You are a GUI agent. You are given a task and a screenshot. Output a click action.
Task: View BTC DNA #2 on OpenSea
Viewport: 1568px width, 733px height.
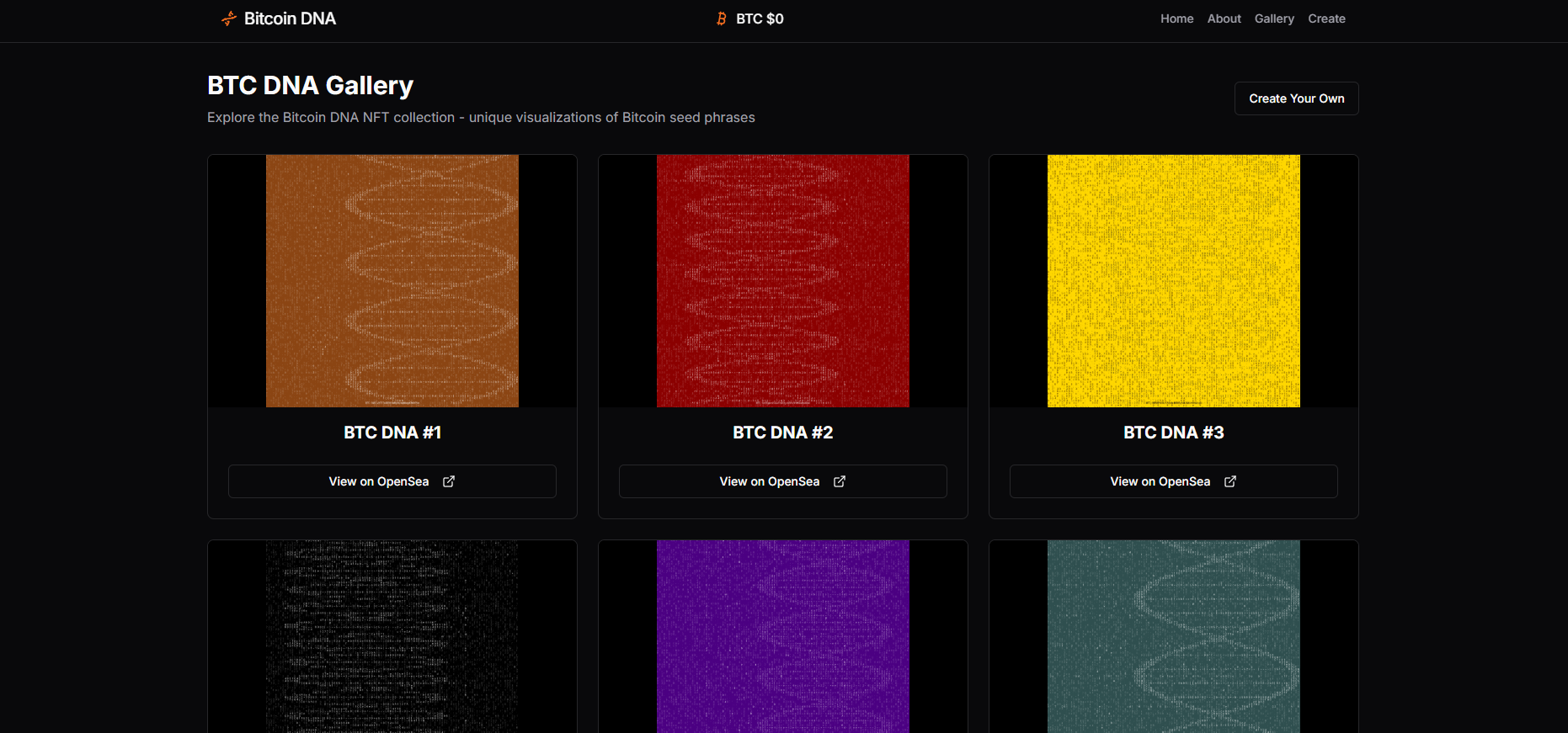[x=783, y=481]
